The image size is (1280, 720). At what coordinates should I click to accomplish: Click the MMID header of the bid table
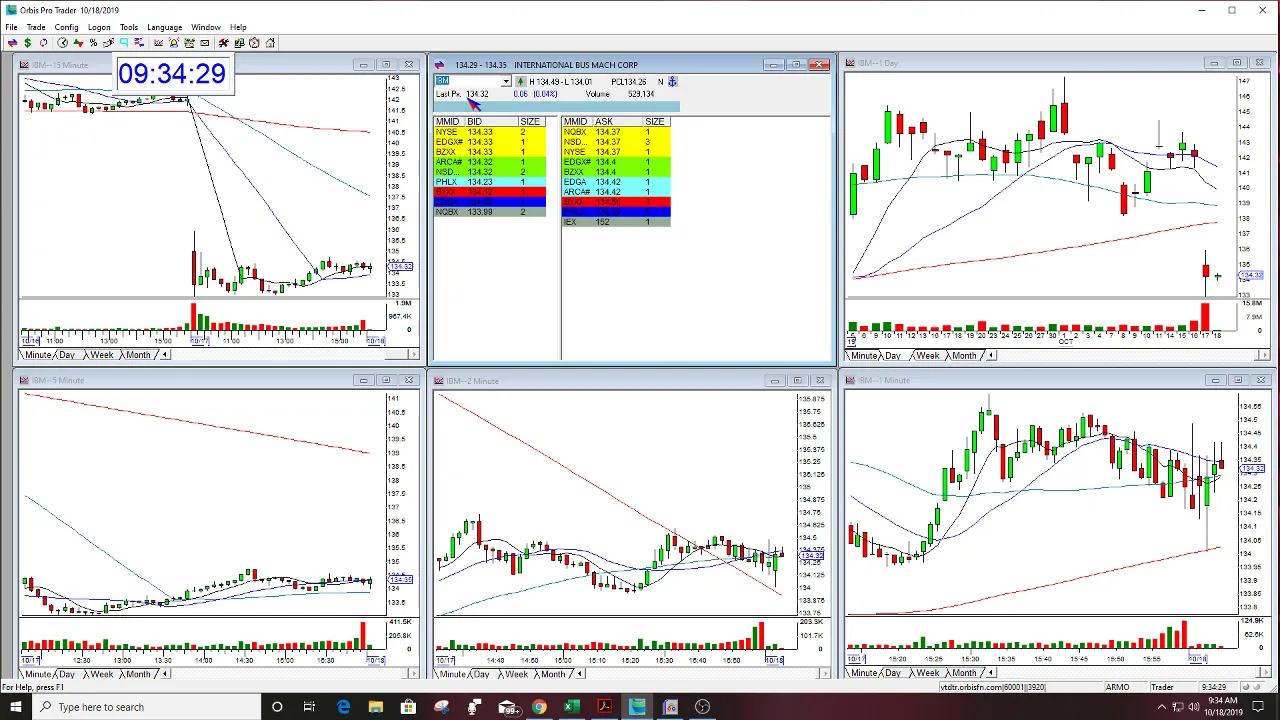point(447,122)
